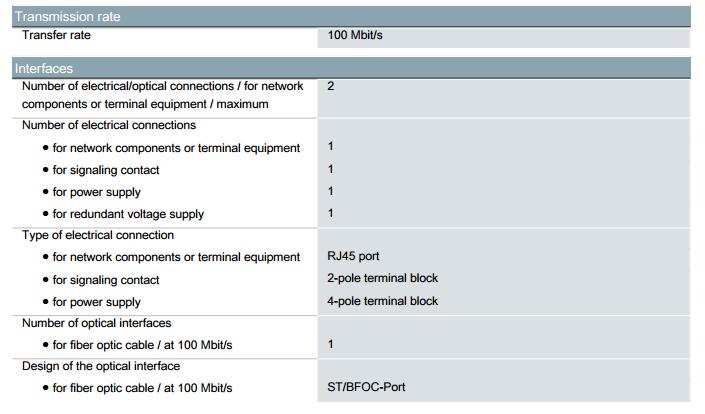The height and width of the screenshot is (414, 705).
Task: Select the 2-pole terminal block value
Action: pyautogui.click(x=382, y=278)
